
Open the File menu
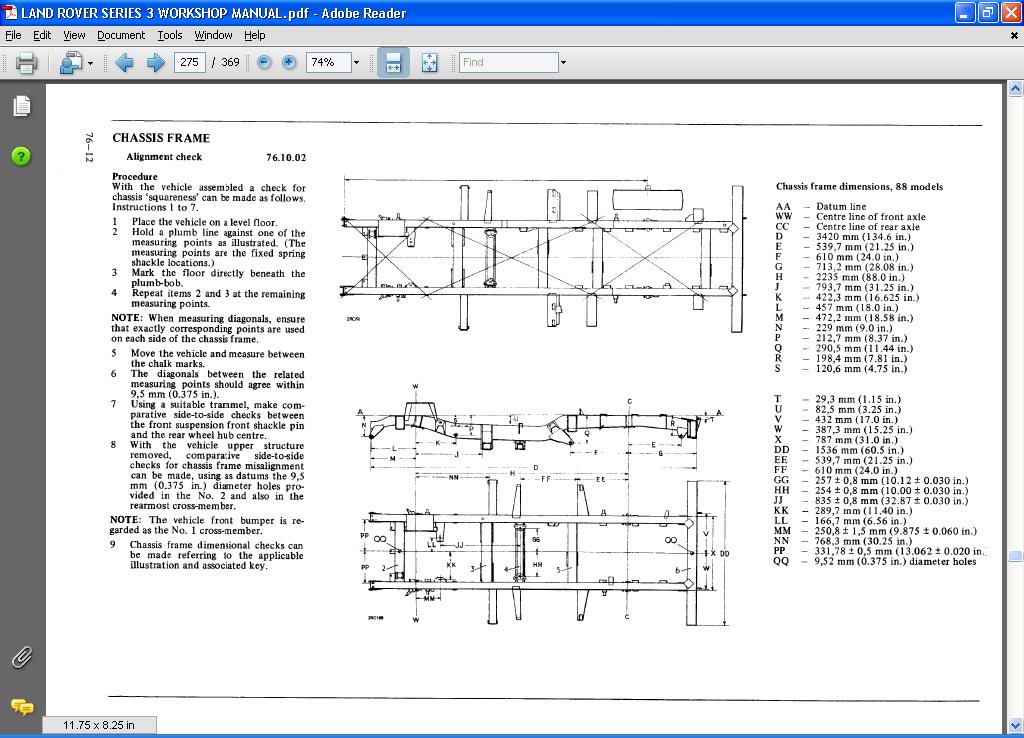click(x=13, y=35)
